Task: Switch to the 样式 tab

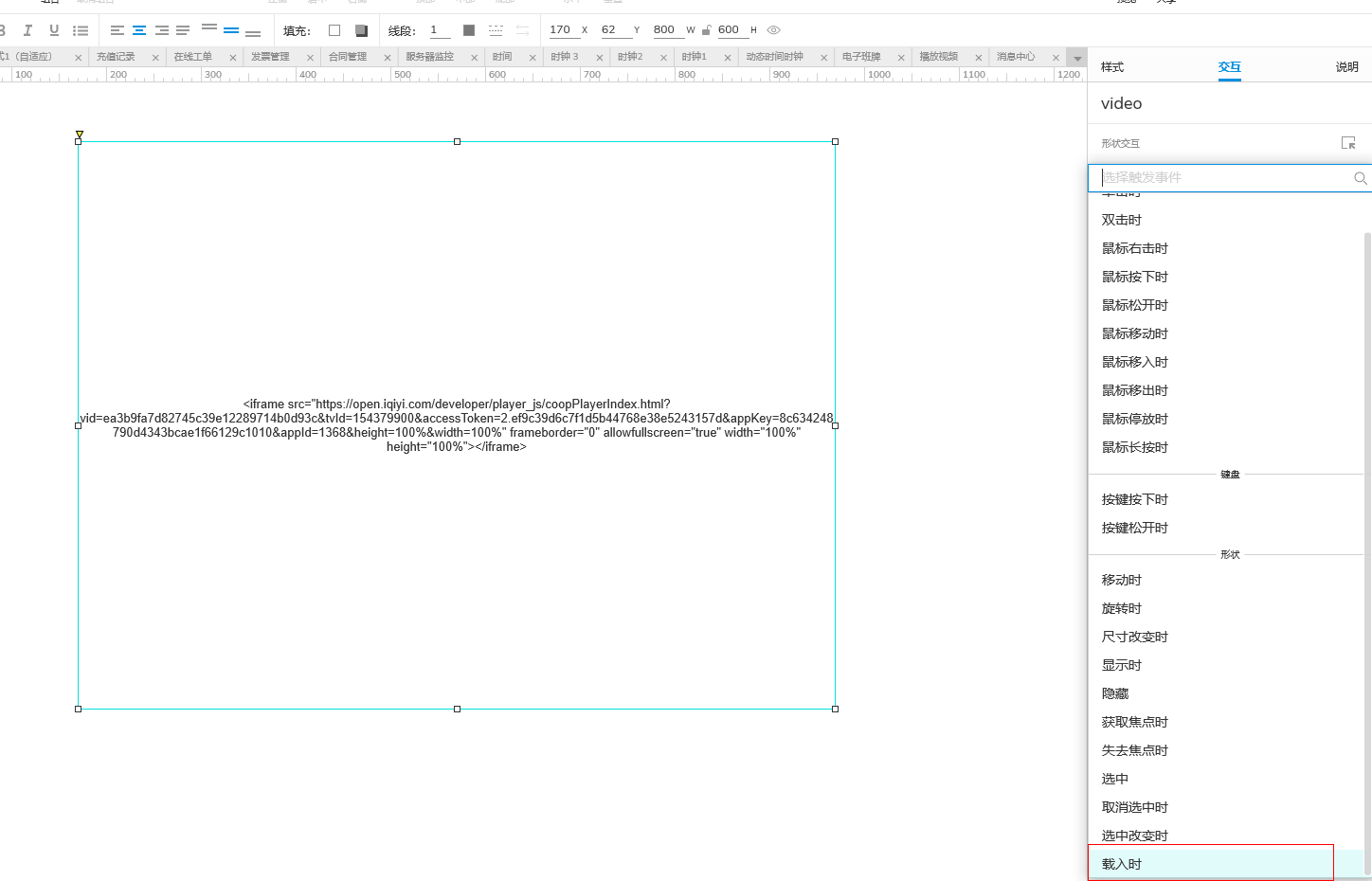Action: pos(1112,67)
